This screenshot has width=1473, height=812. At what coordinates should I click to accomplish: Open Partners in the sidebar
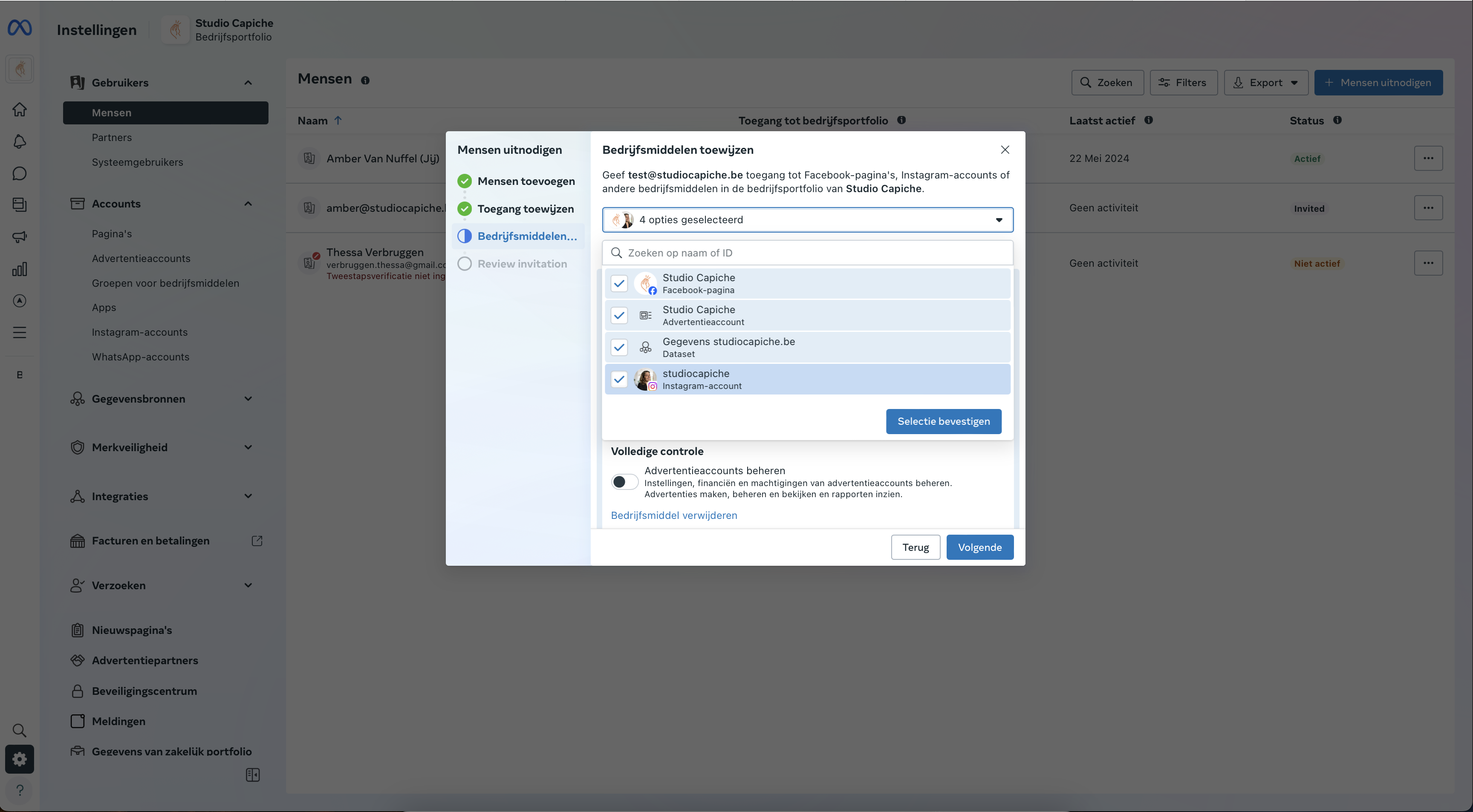112,138
